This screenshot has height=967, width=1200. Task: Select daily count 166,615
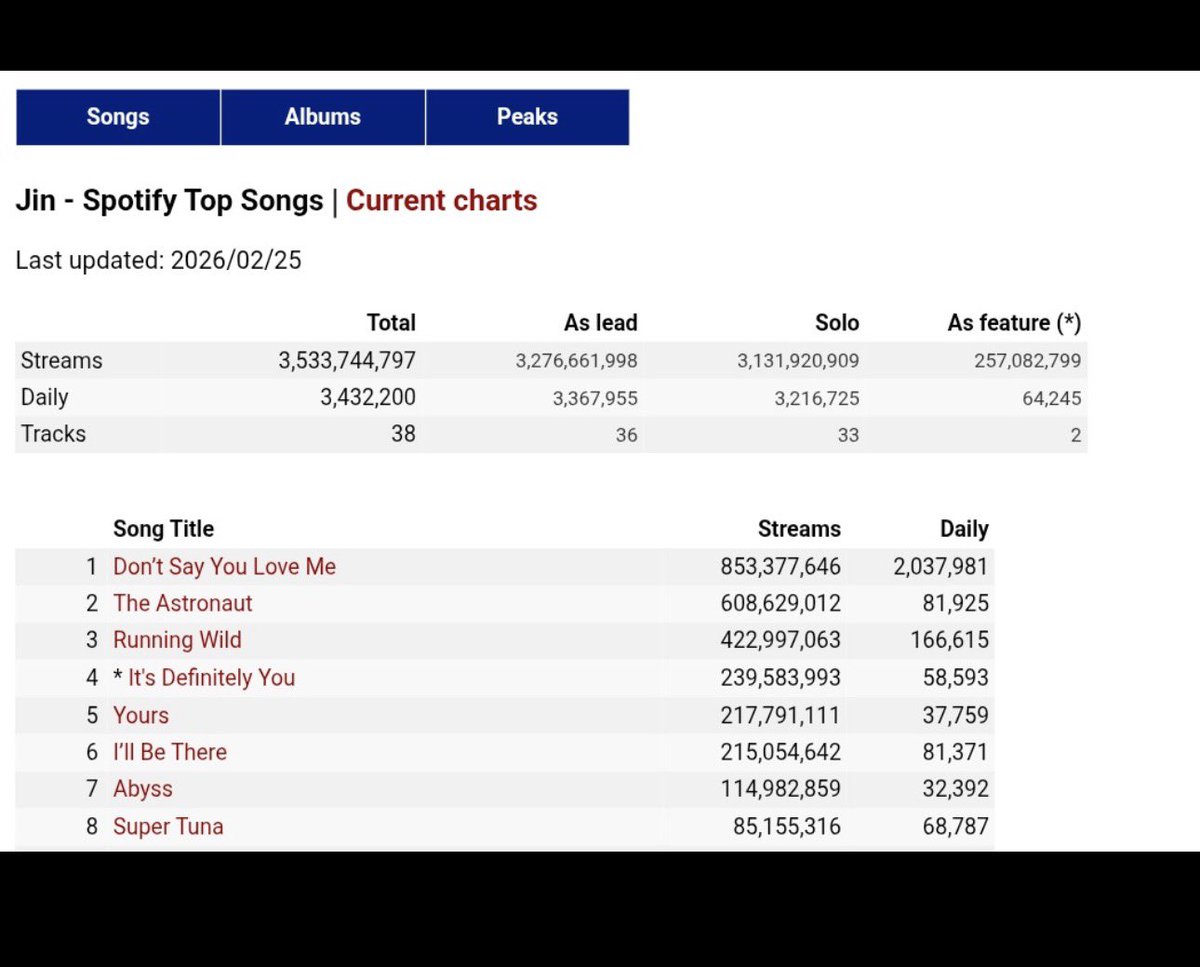(x=949, y=640)
